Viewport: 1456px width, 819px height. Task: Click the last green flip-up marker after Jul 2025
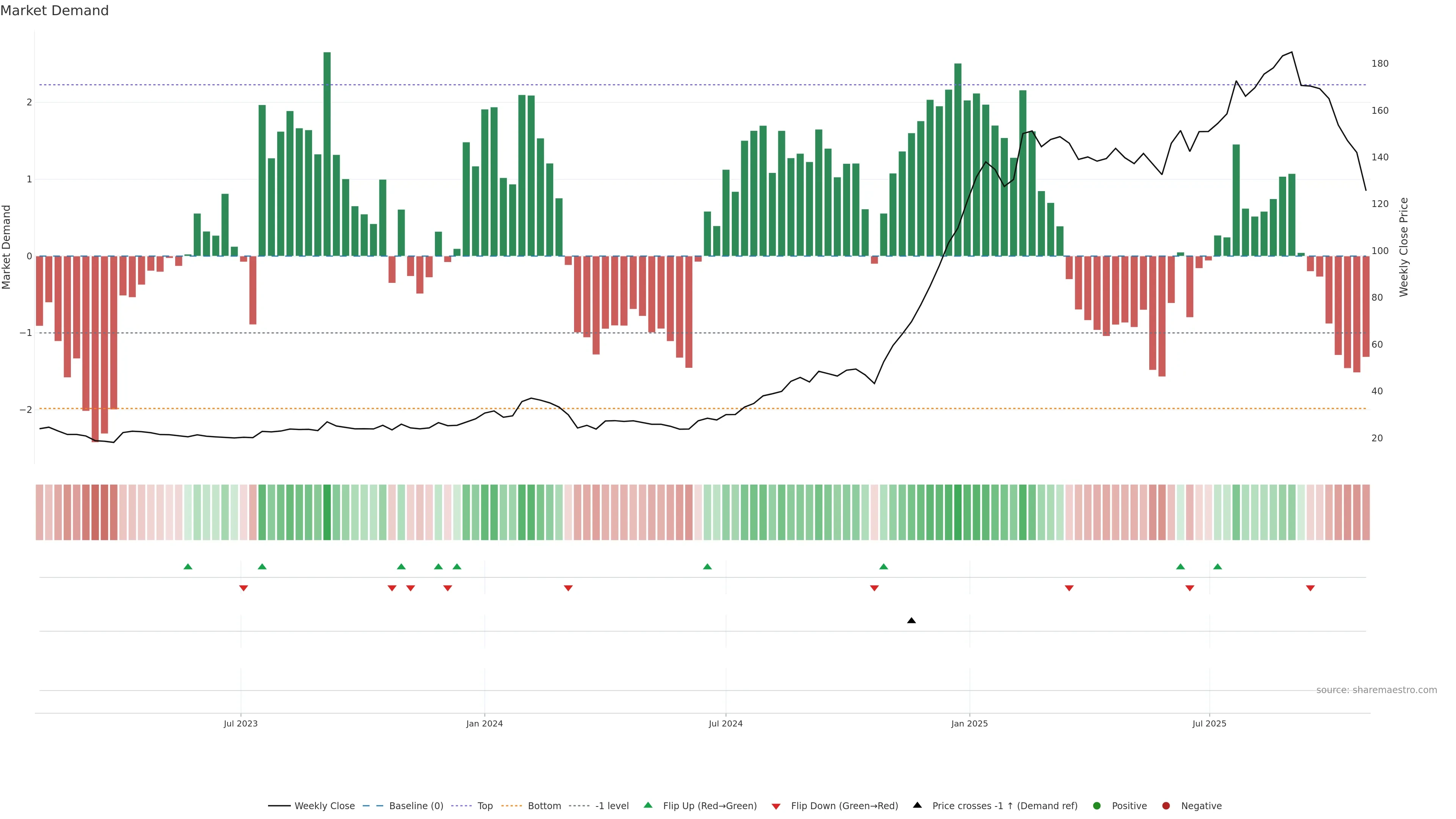point(1218,566)
